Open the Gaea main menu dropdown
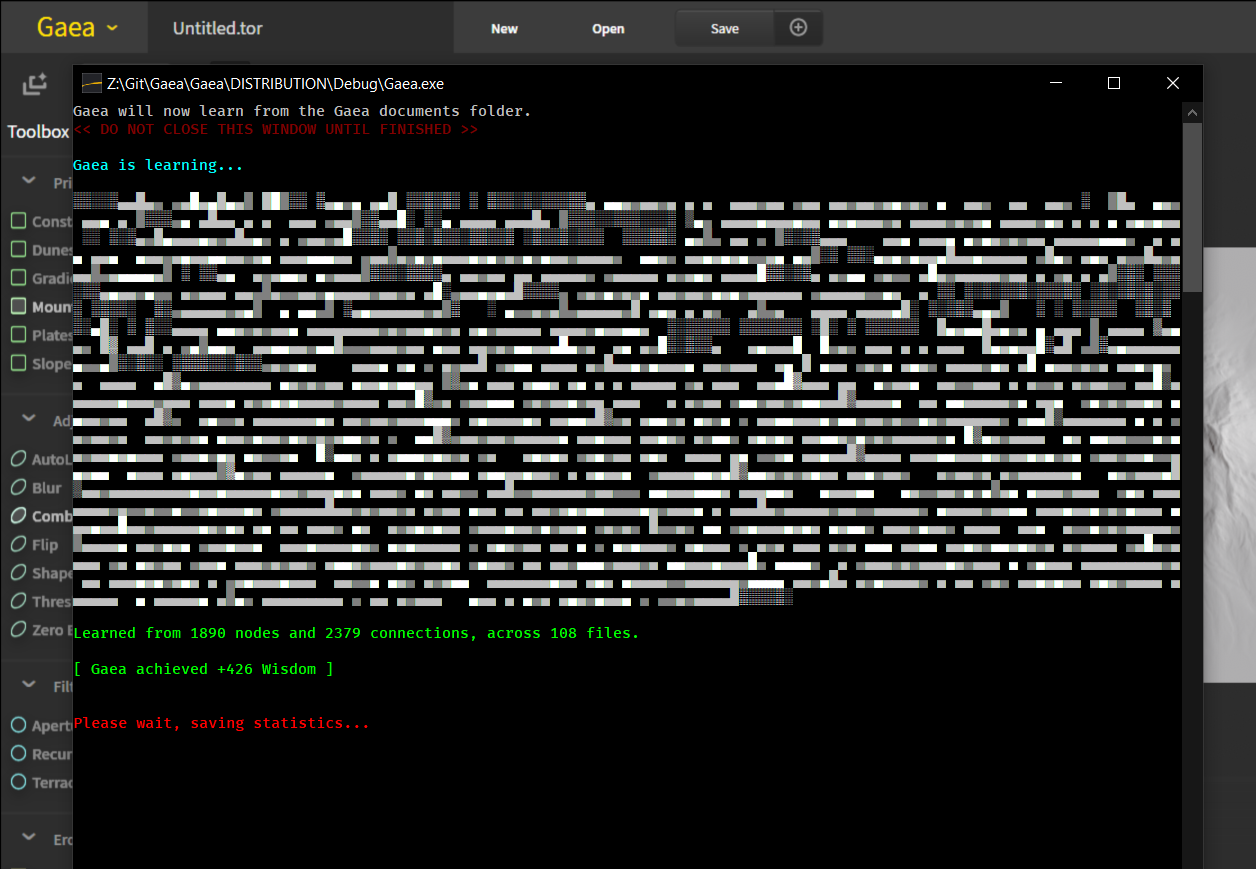The image size is (1256, 869). [x=77, y=28]
